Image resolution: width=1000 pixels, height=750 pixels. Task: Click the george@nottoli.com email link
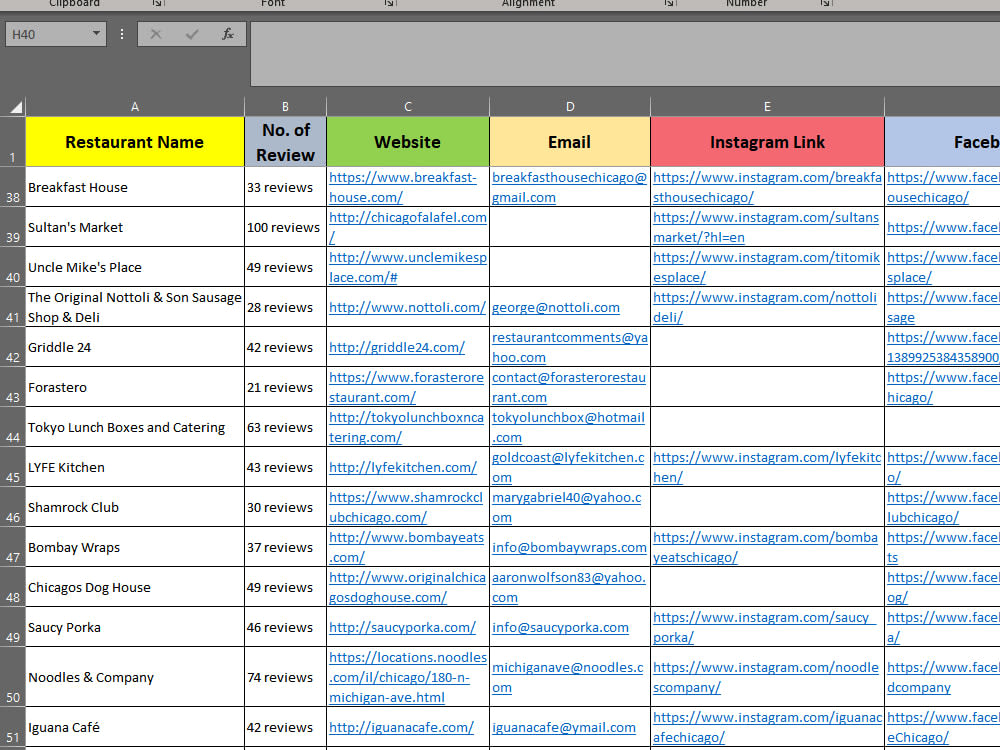(555, 307)
